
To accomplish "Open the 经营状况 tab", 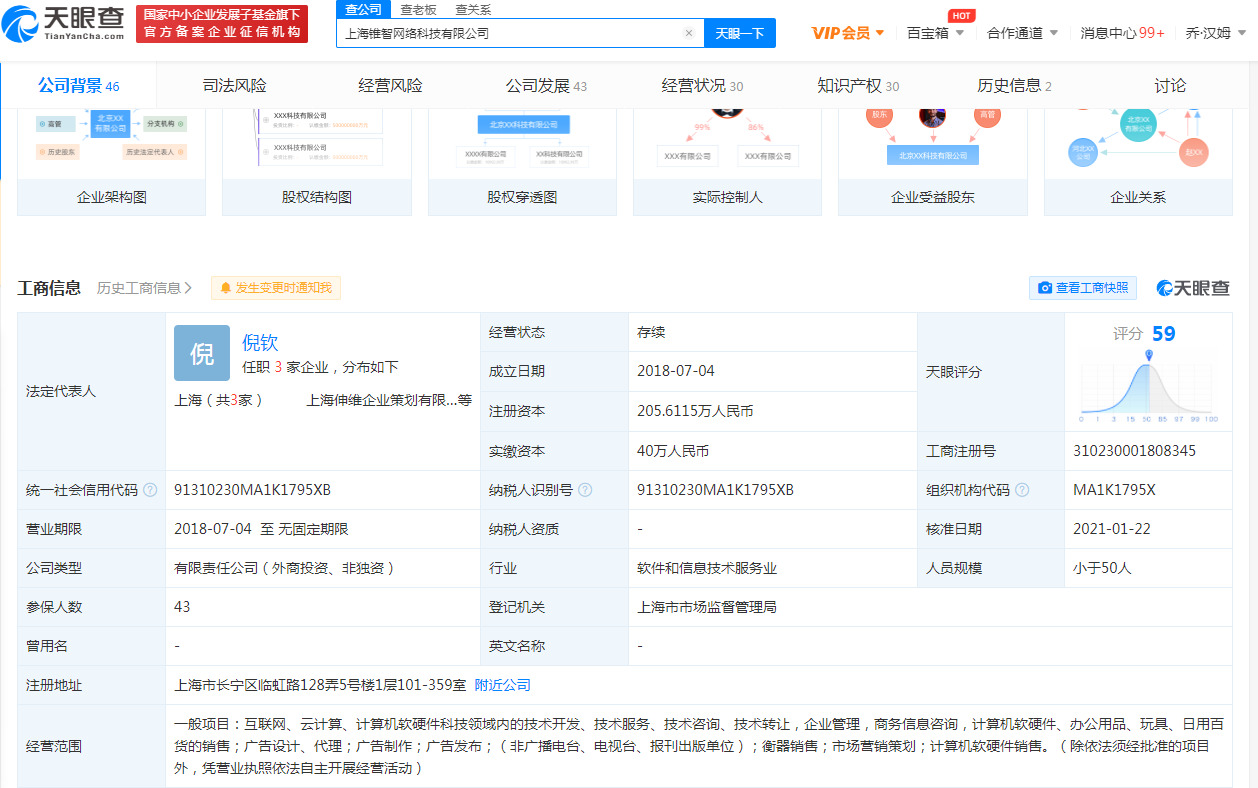I will (702, 86).
